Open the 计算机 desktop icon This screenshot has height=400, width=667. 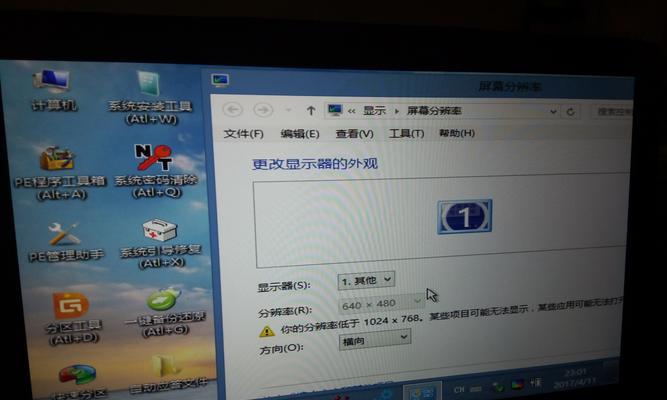click(x=52, y=90)
